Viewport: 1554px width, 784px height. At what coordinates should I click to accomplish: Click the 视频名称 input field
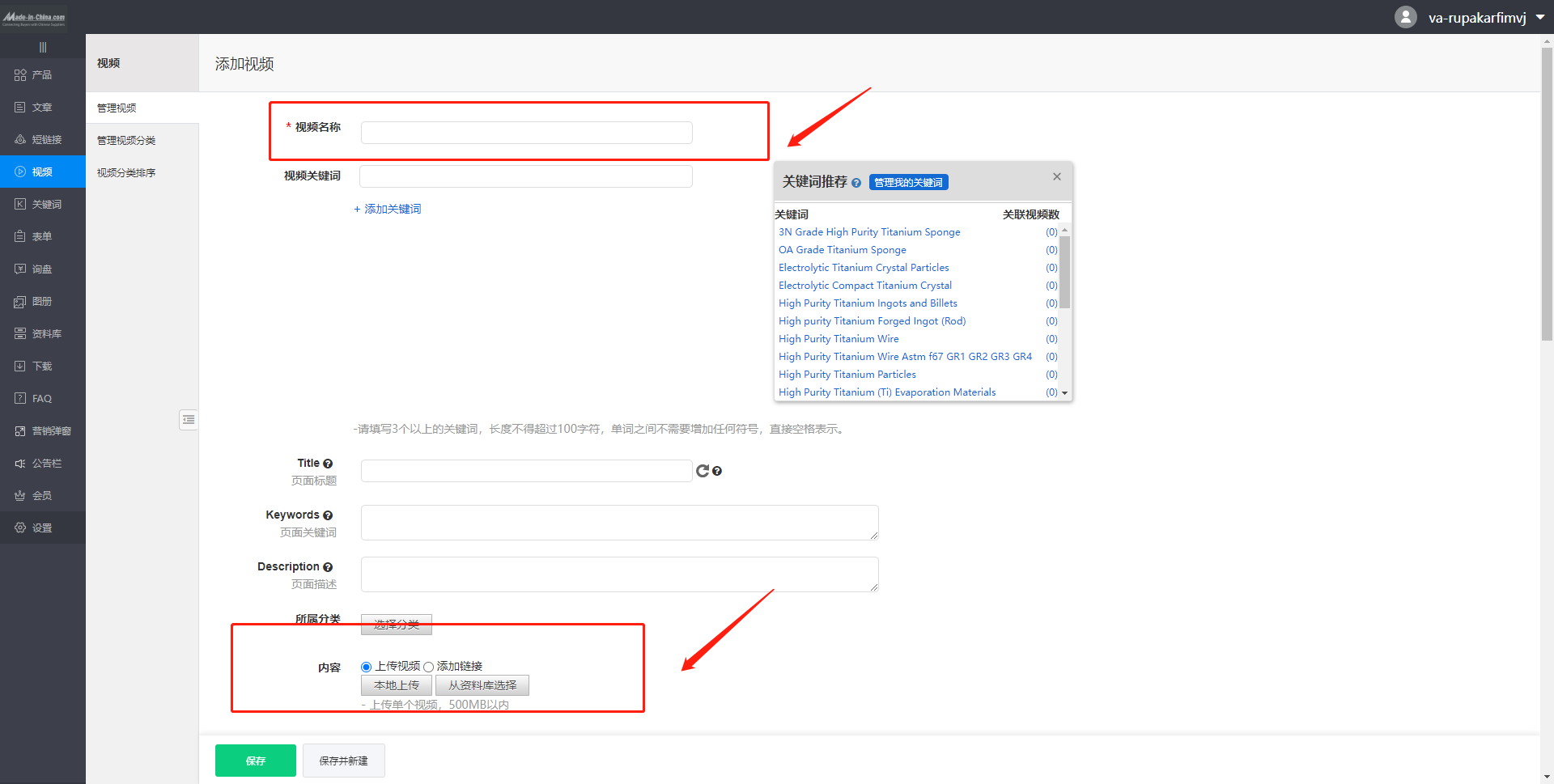coord(526,133)
